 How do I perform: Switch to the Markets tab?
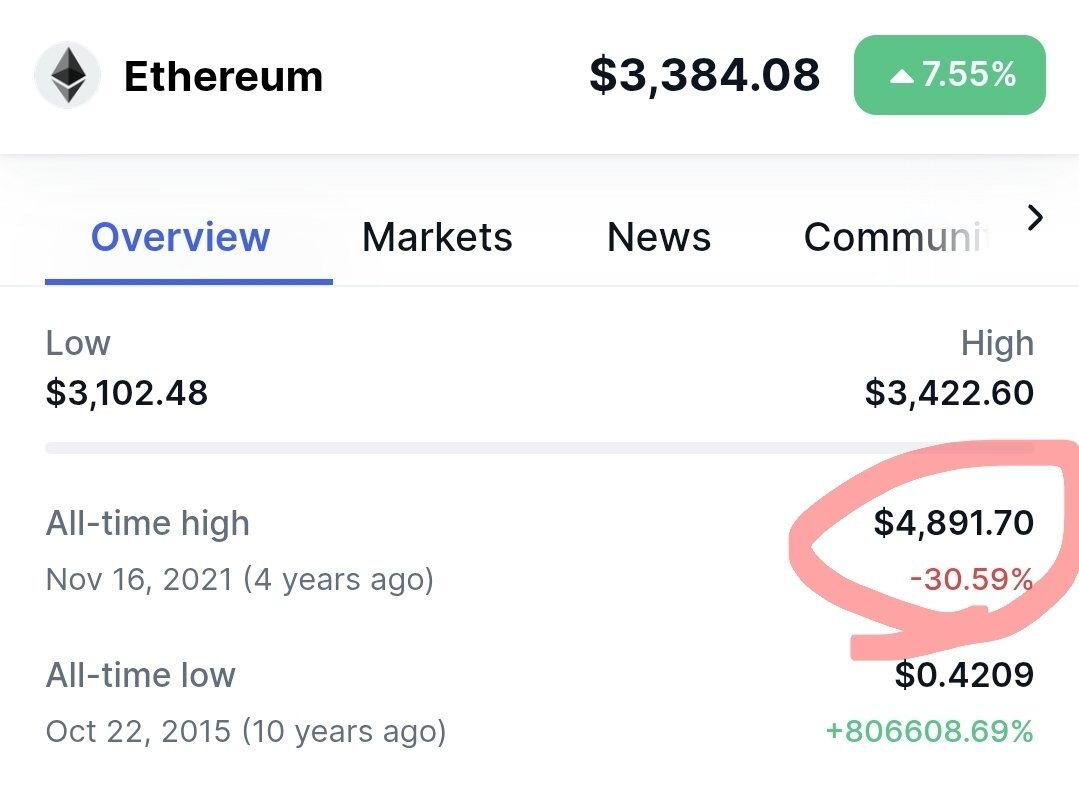coord(438,237)
